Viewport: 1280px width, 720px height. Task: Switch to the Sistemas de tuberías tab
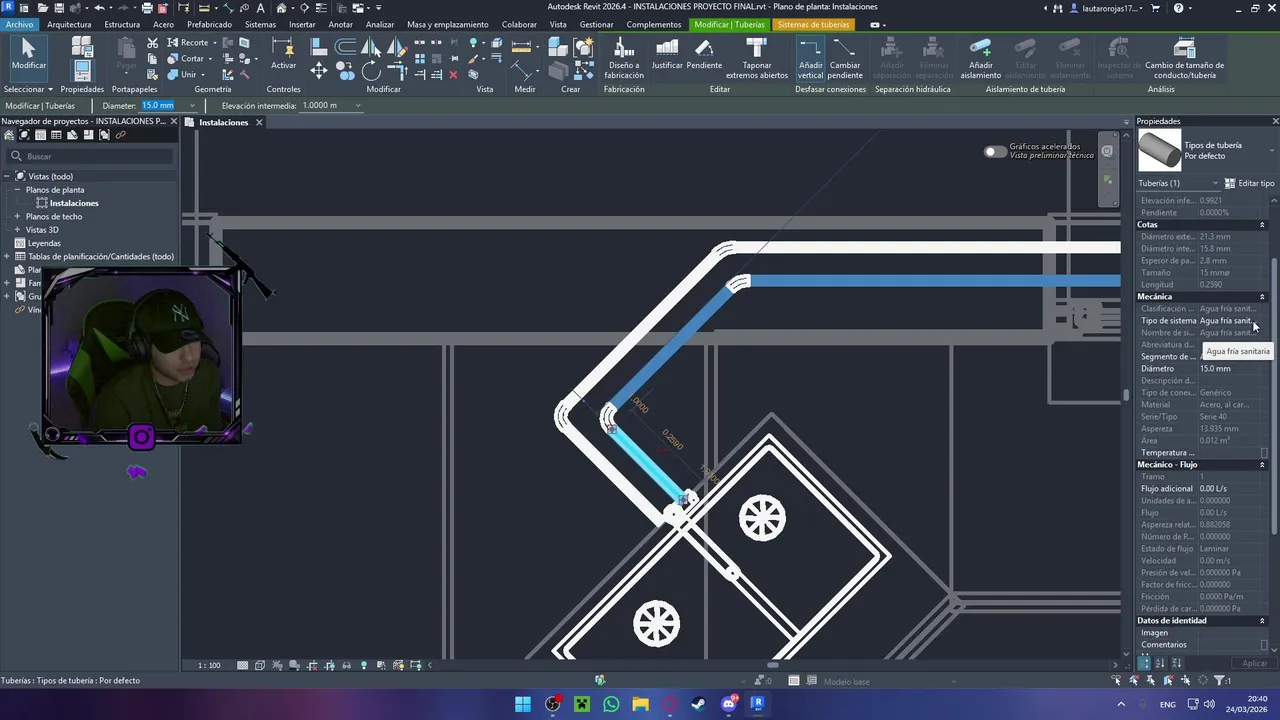[813, 24]
